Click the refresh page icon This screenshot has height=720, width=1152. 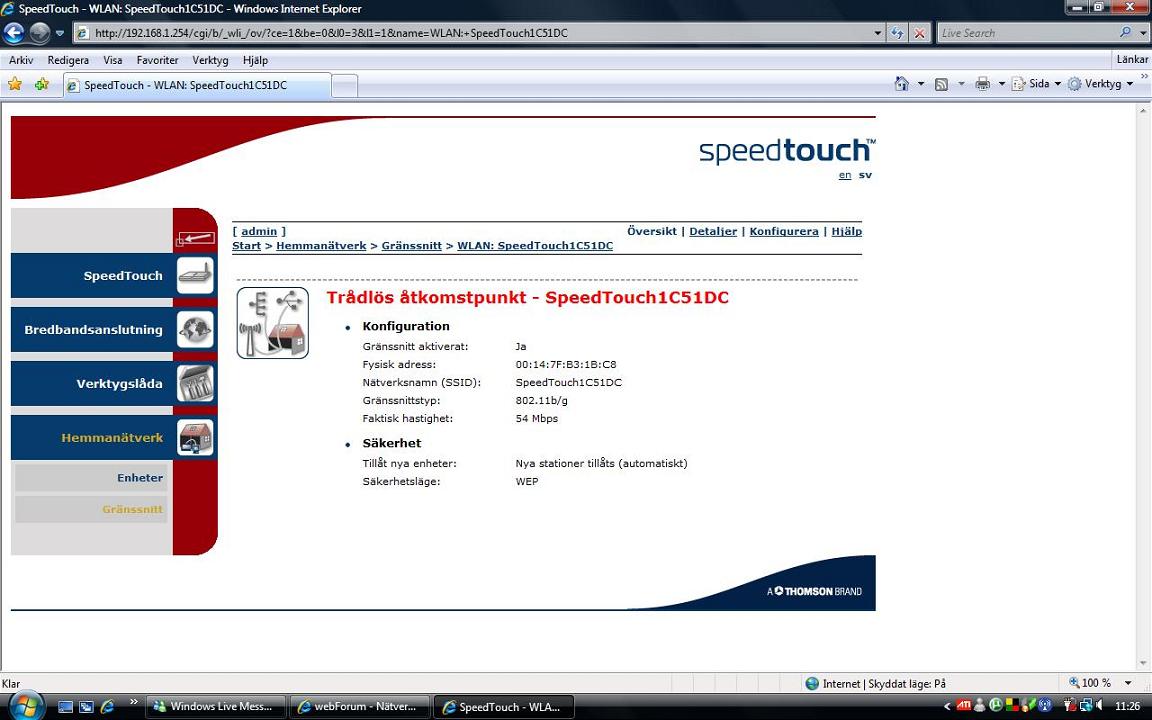coord(896,33)
